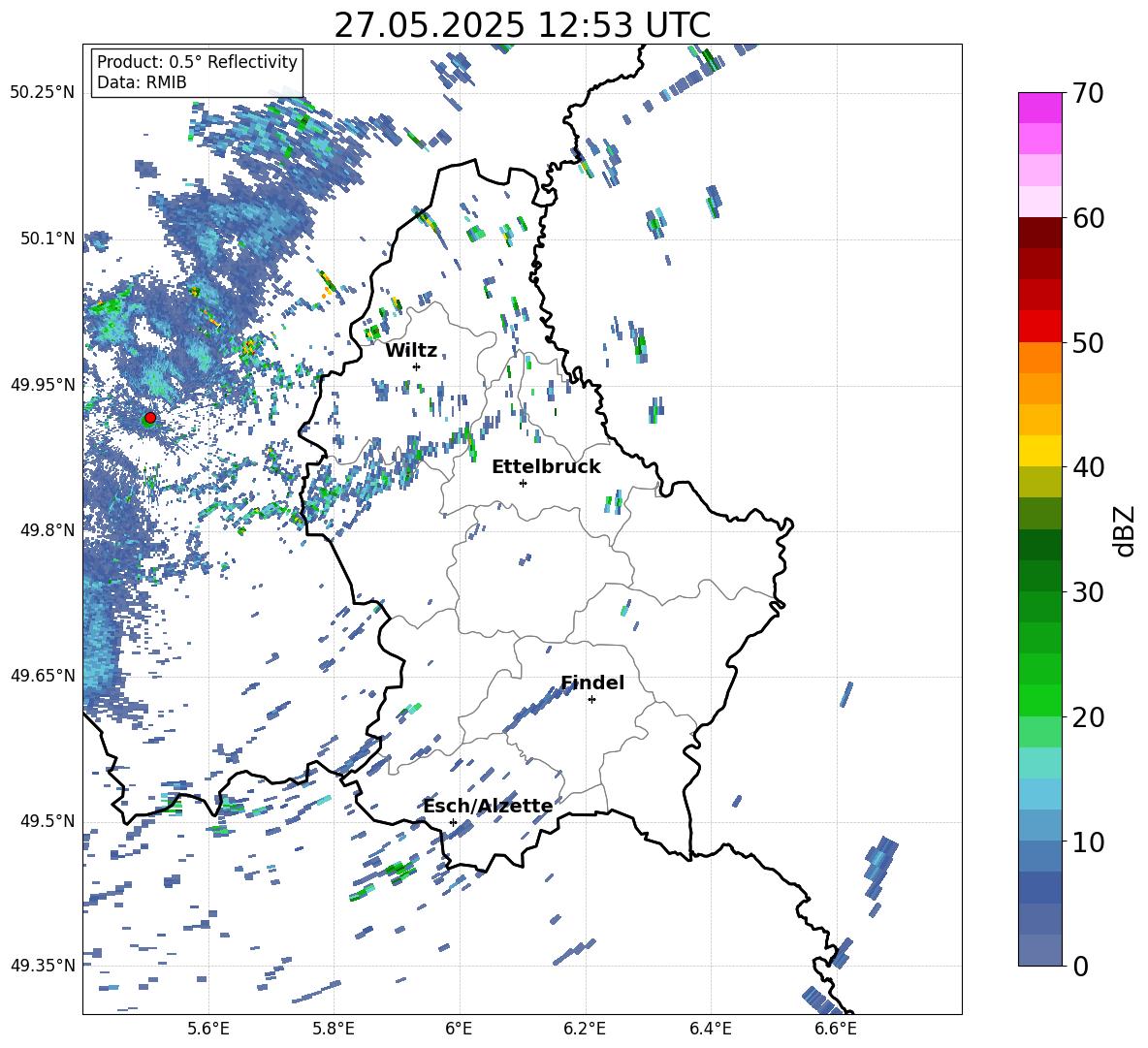Click the 6.4°E longitude label
The width and height of the screenshot is (1148, 1048).
[x=710, y=1030]
